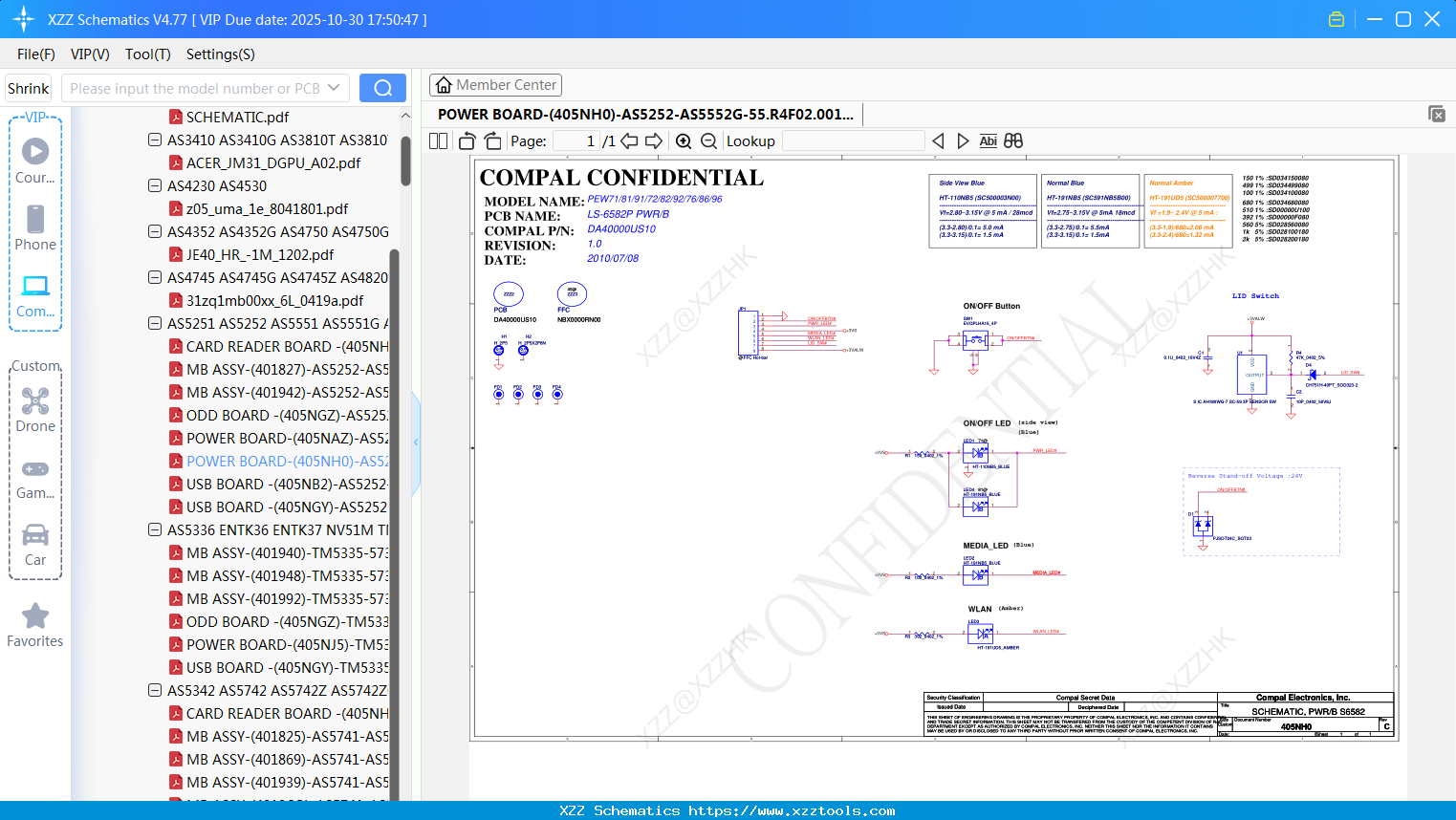
Task: Open ACER_JM31_DGPU_A02.pdf
Action: click(x=273, y=162)
